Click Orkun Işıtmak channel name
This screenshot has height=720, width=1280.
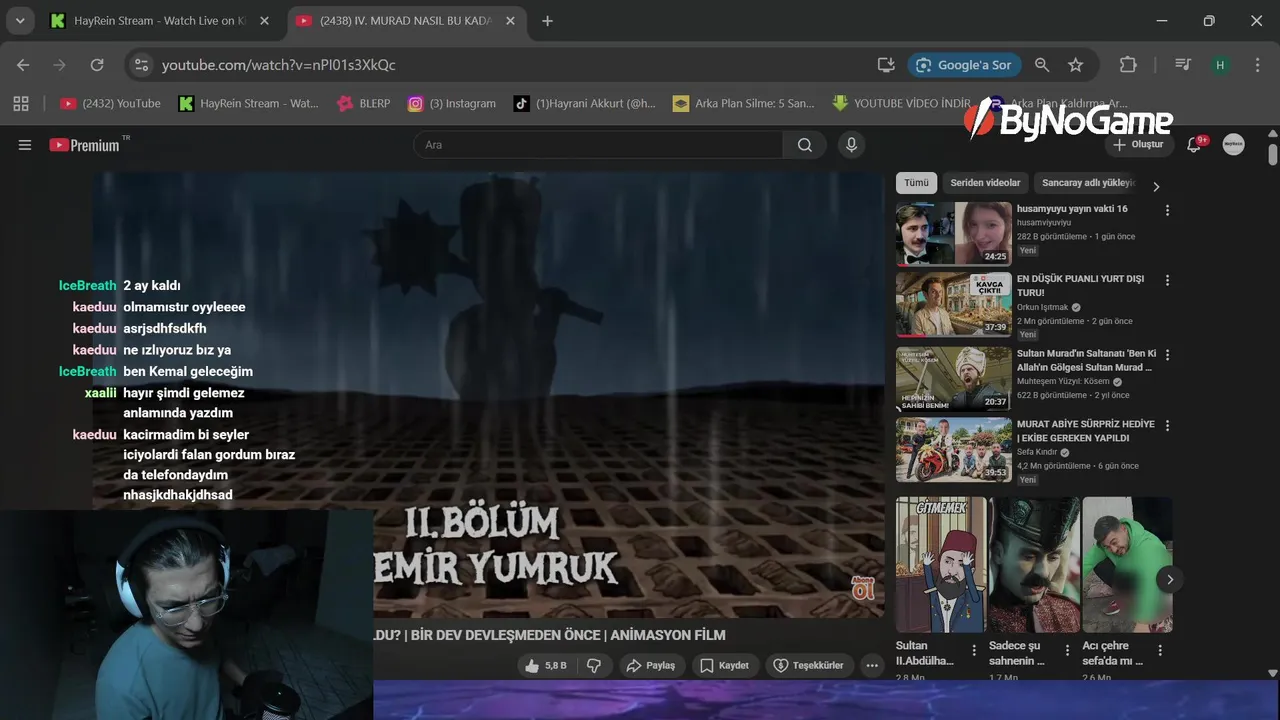click(x=1042, y=307)
